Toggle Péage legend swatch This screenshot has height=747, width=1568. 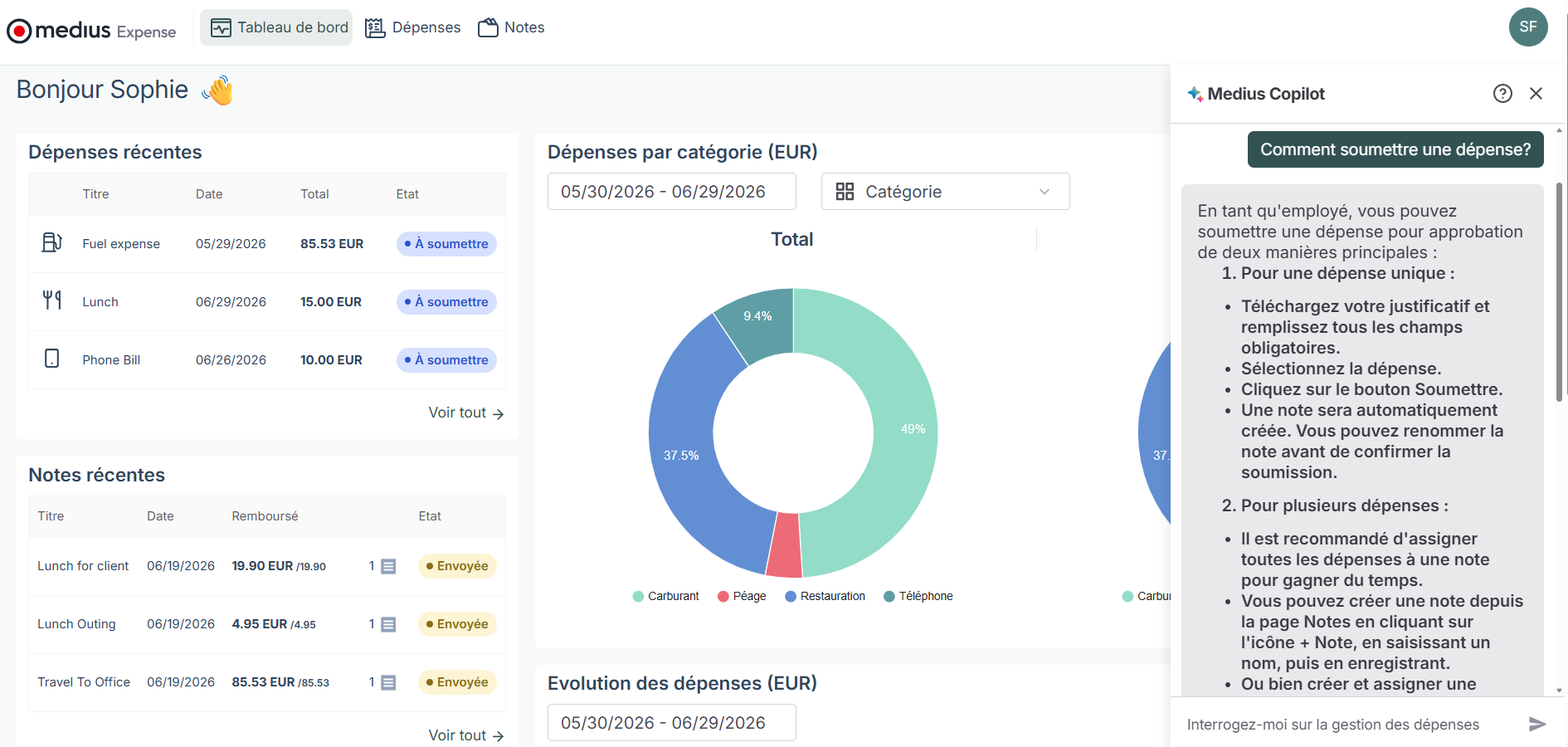point(723,596)
